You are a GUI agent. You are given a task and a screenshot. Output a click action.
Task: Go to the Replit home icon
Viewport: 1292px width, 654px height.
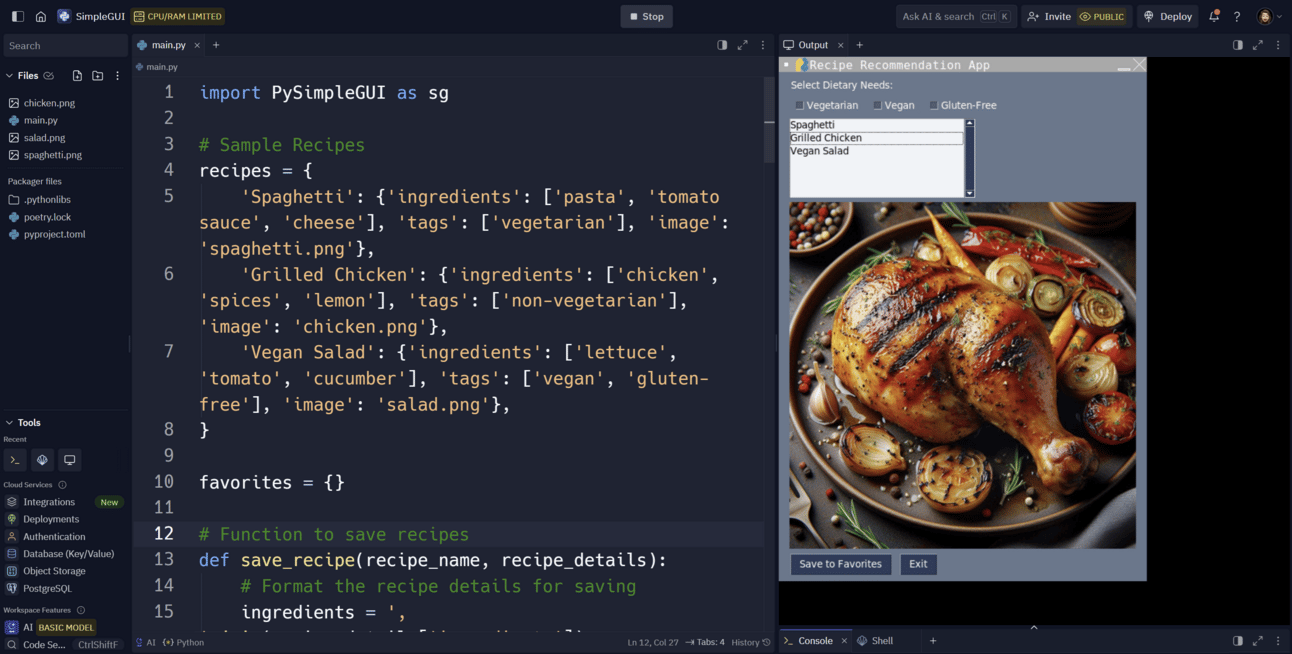pyautogui.click(x=41, y=16)
